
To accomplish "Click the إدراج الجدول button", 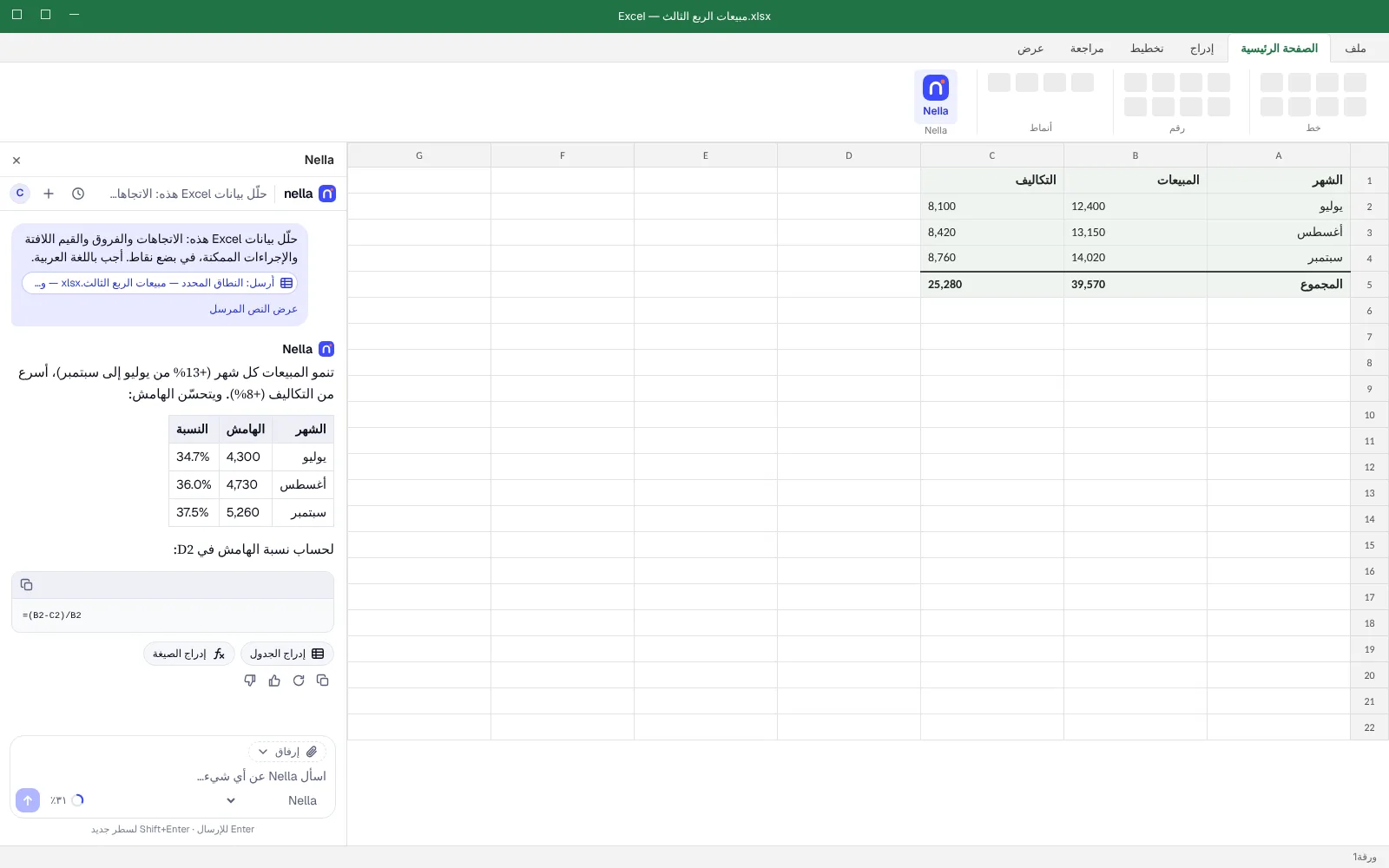I will 286,654.
